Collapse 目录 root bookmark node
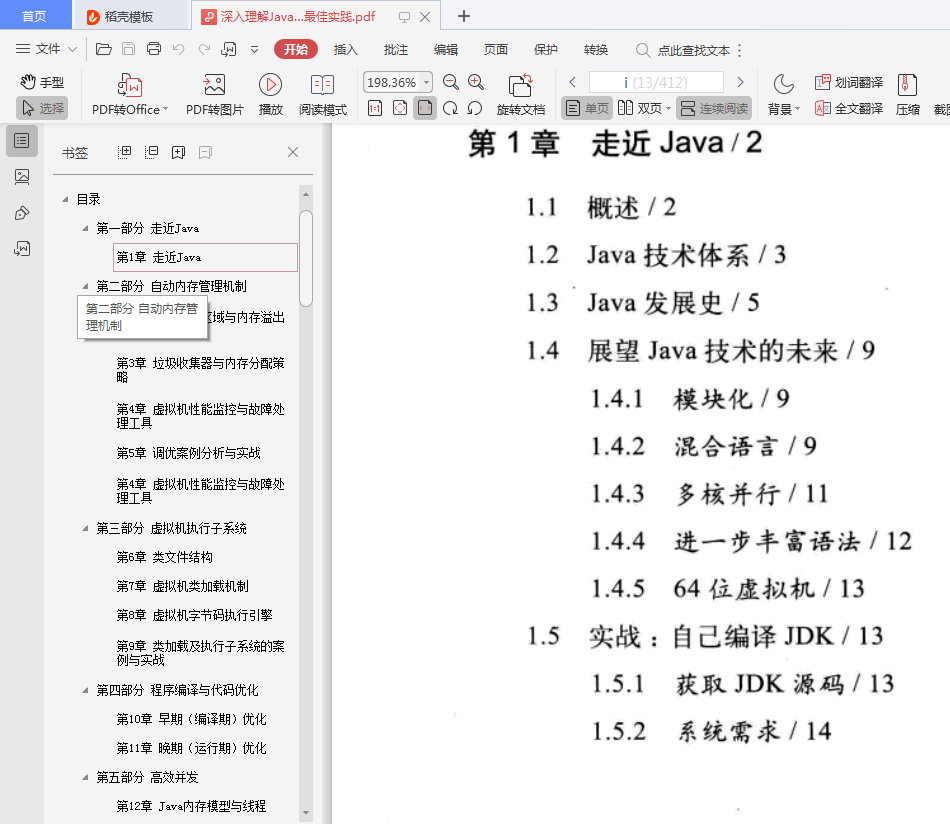The height and width of the screenshot is (824, 950). click(65, 199)
